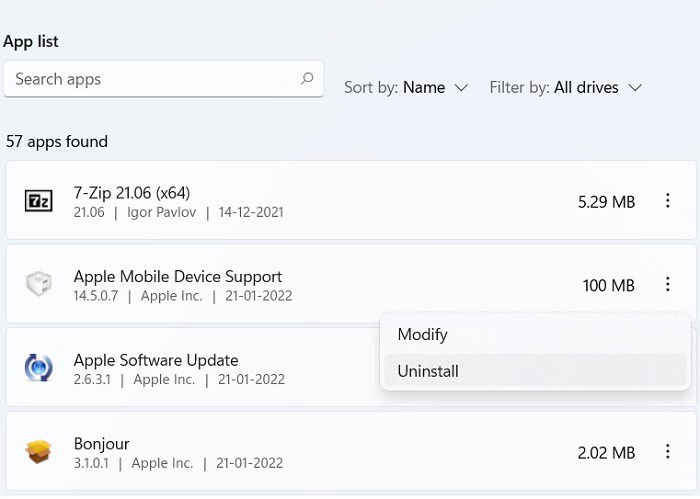Open the Sort by: Name dropdown
Viewport: 700px width, 499px height.
[406, 87]
